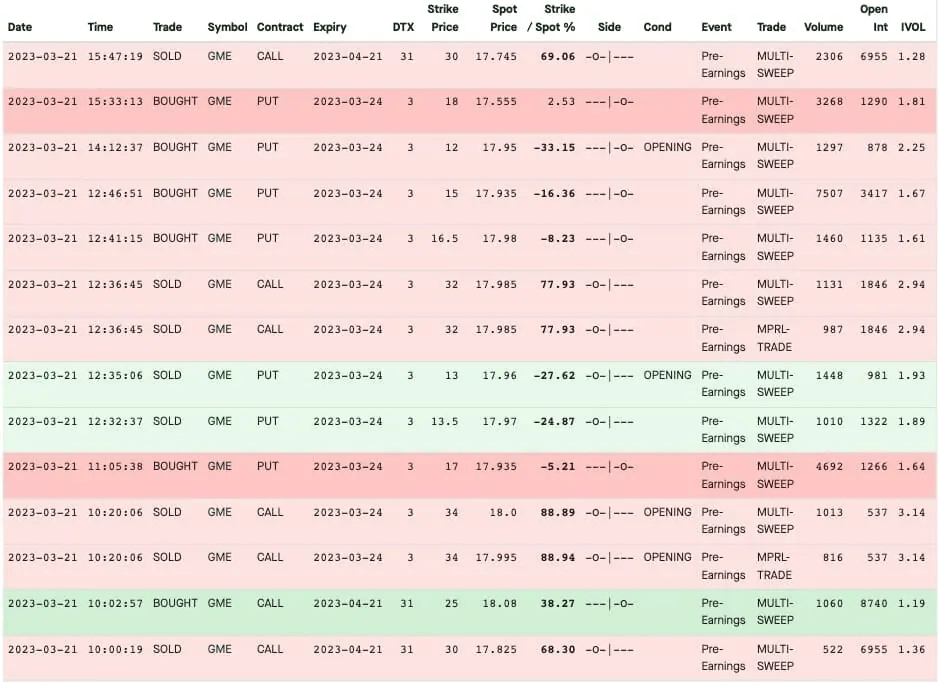Click Strike/Spot value -16.36

[554, 193]
